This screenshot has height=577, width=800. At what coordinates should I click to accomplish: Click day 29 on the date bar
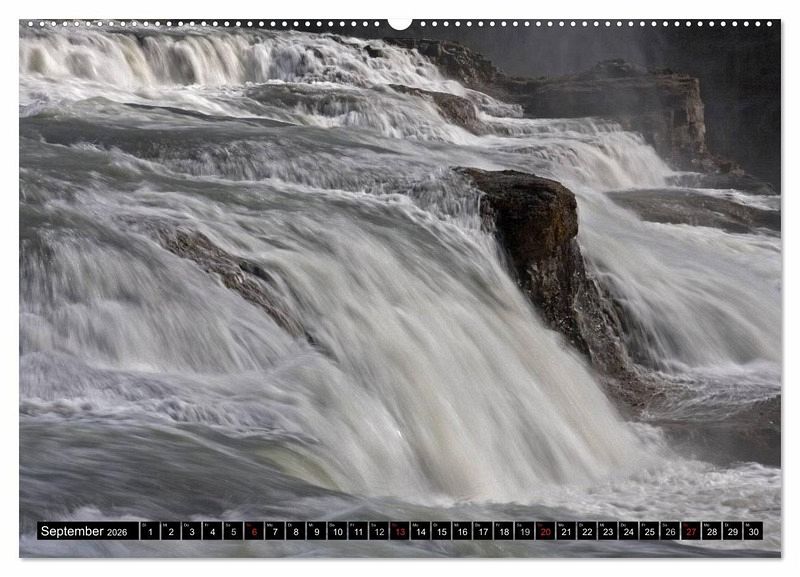[x=733, y=531]
